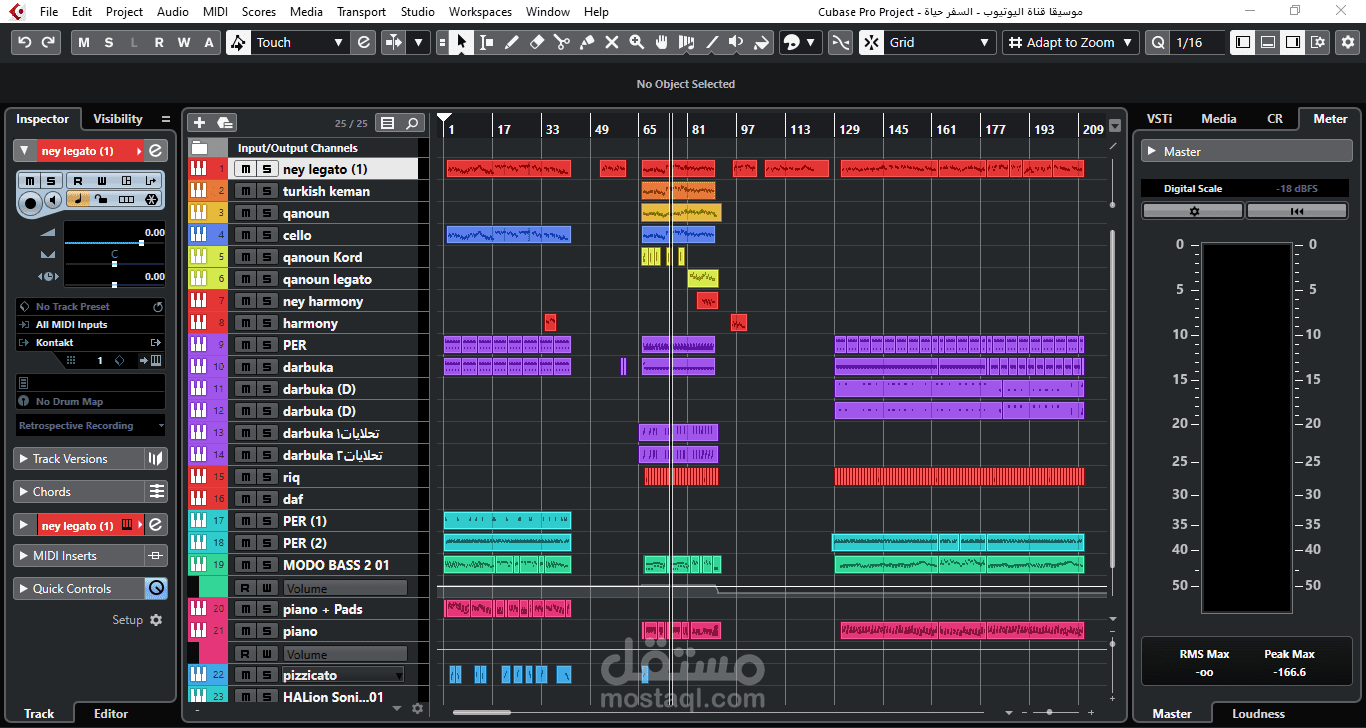Click the Read Automation R button in Inspector
Image resolution: width=1366 pixels, height=728 pixels.
(77, 181)
